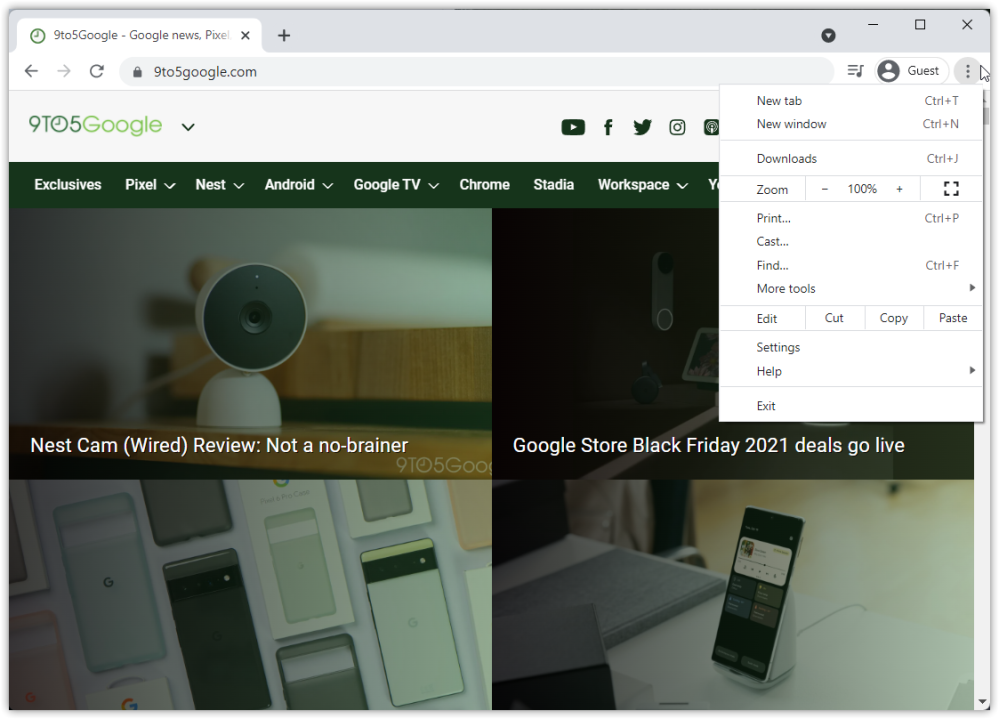This screenshot has width=999, height=719.
Task: Toggle fullscreen mode from Zoom row
Action: pyautogui.click(x=951, y=189)
